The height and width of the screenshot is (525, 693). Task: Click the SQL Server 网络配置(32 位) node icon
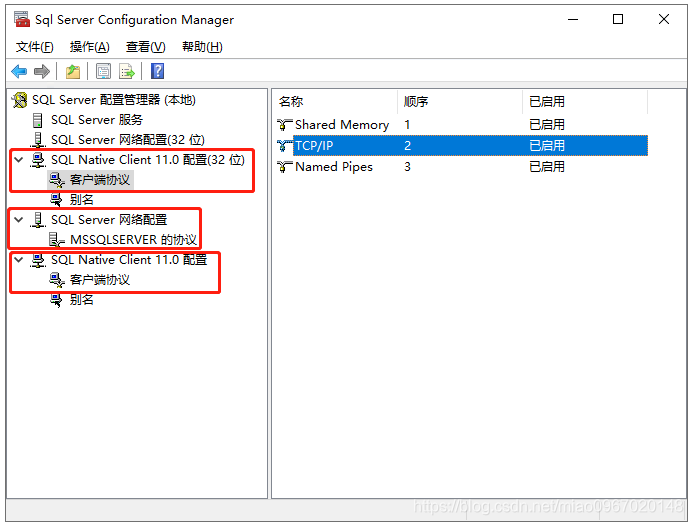tap(38, 140)
